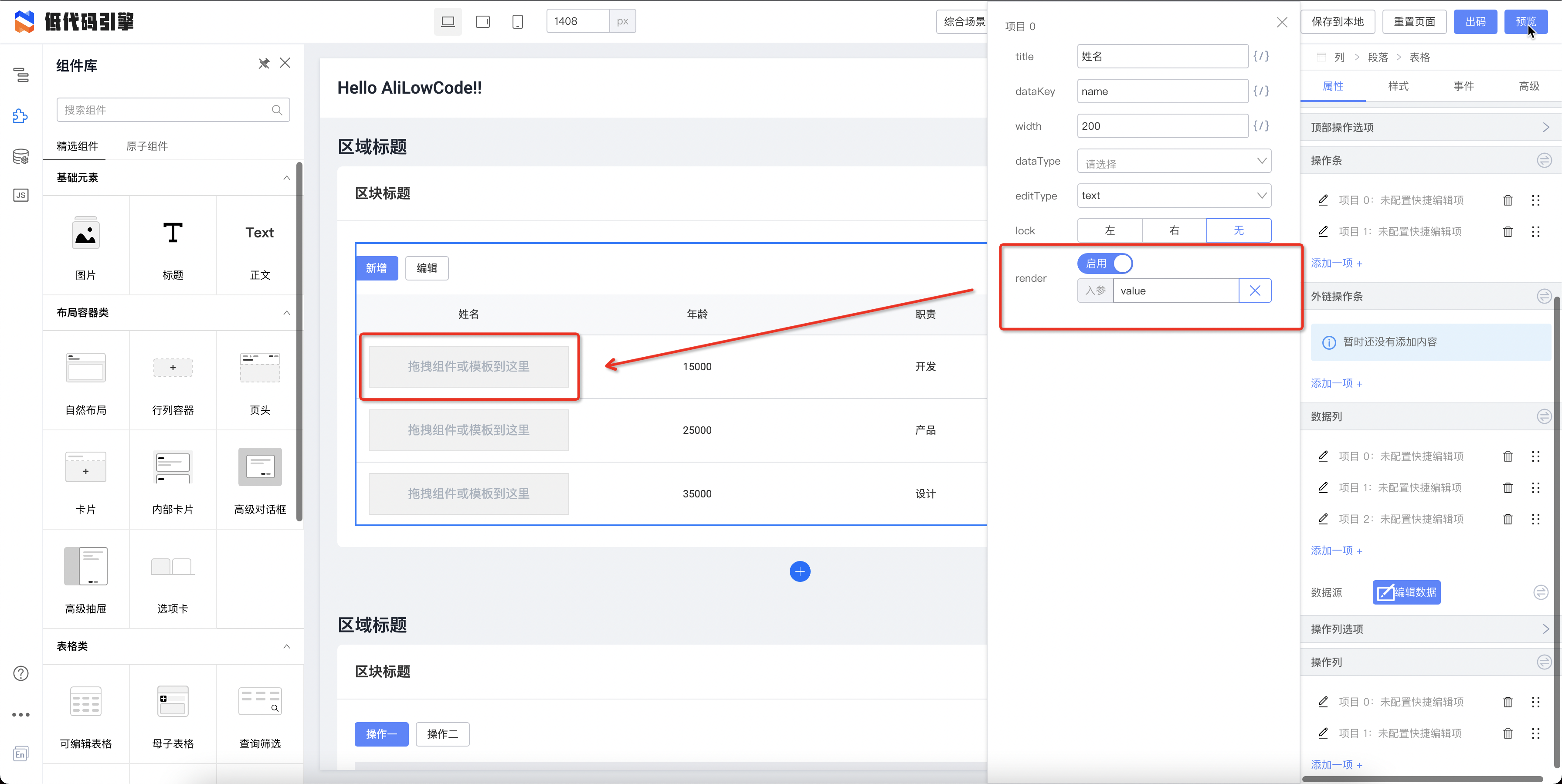Image resolution: width=1562 pixels, height=784 pixels.
Task: Switch to the 样式 tab
Action: pos(1399,86)
